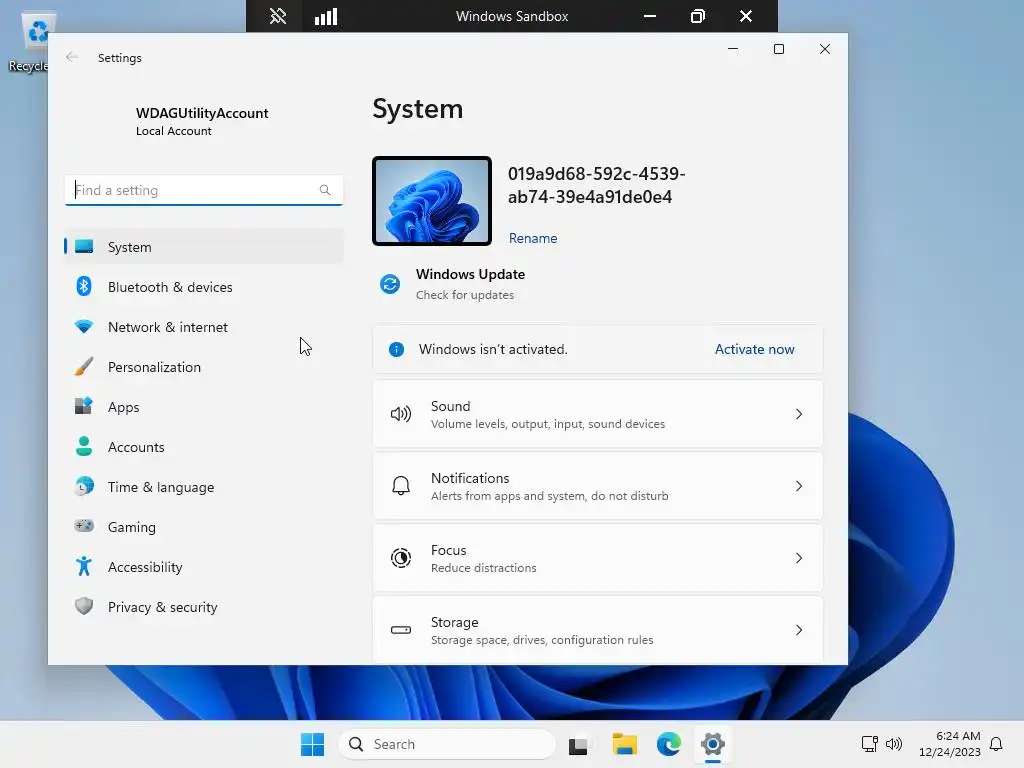
Task: Click Activate now link
Action: coord(754,349)
